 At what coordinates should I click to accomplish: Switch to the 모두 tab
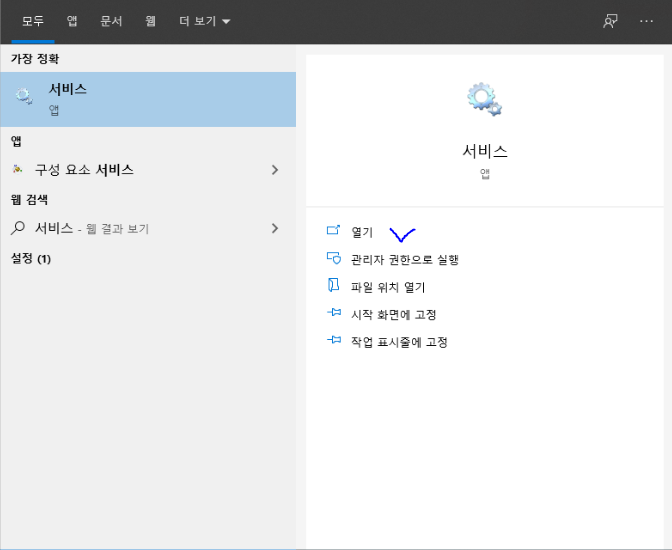pos(33,21)
